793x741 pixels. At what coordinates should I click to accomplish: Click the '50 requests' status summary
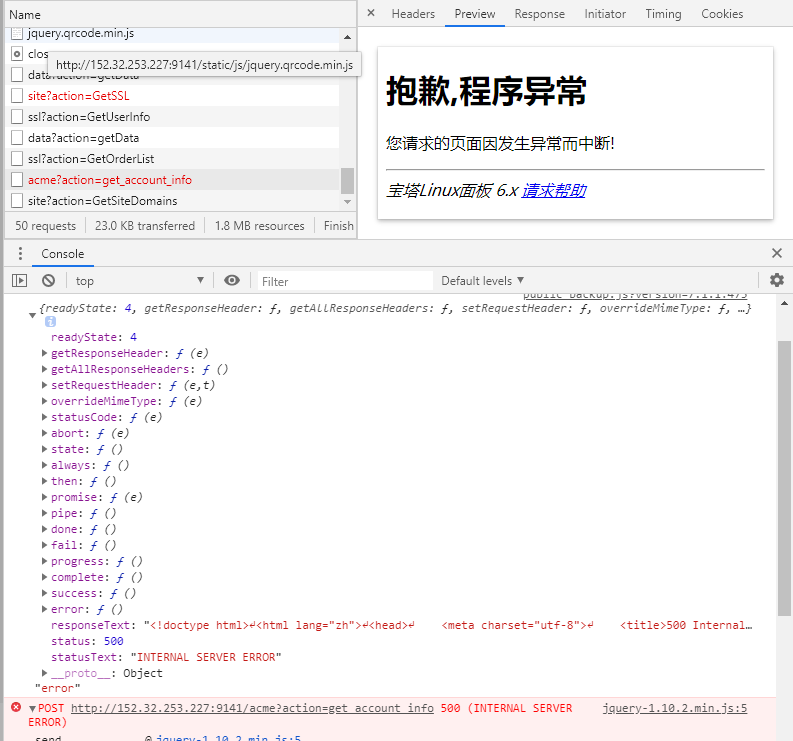click(46, 226)
